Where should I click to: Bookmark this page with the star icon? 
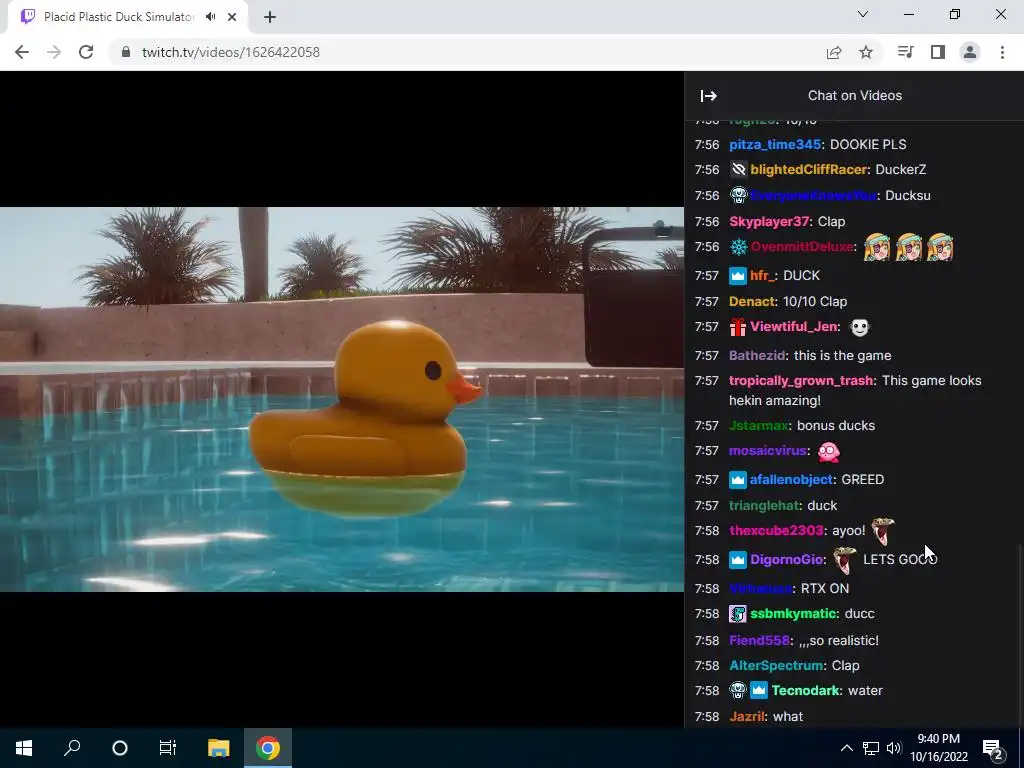[x=866, y=52]
